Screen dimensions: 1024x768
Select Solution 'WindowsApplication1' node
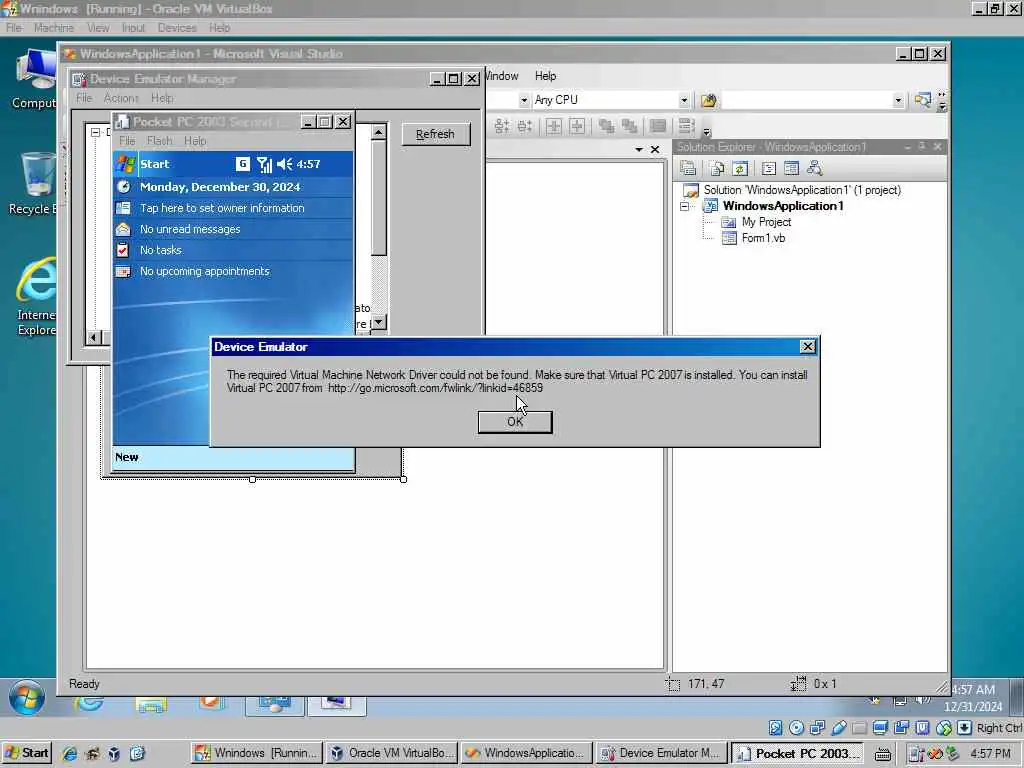[802, 190]
